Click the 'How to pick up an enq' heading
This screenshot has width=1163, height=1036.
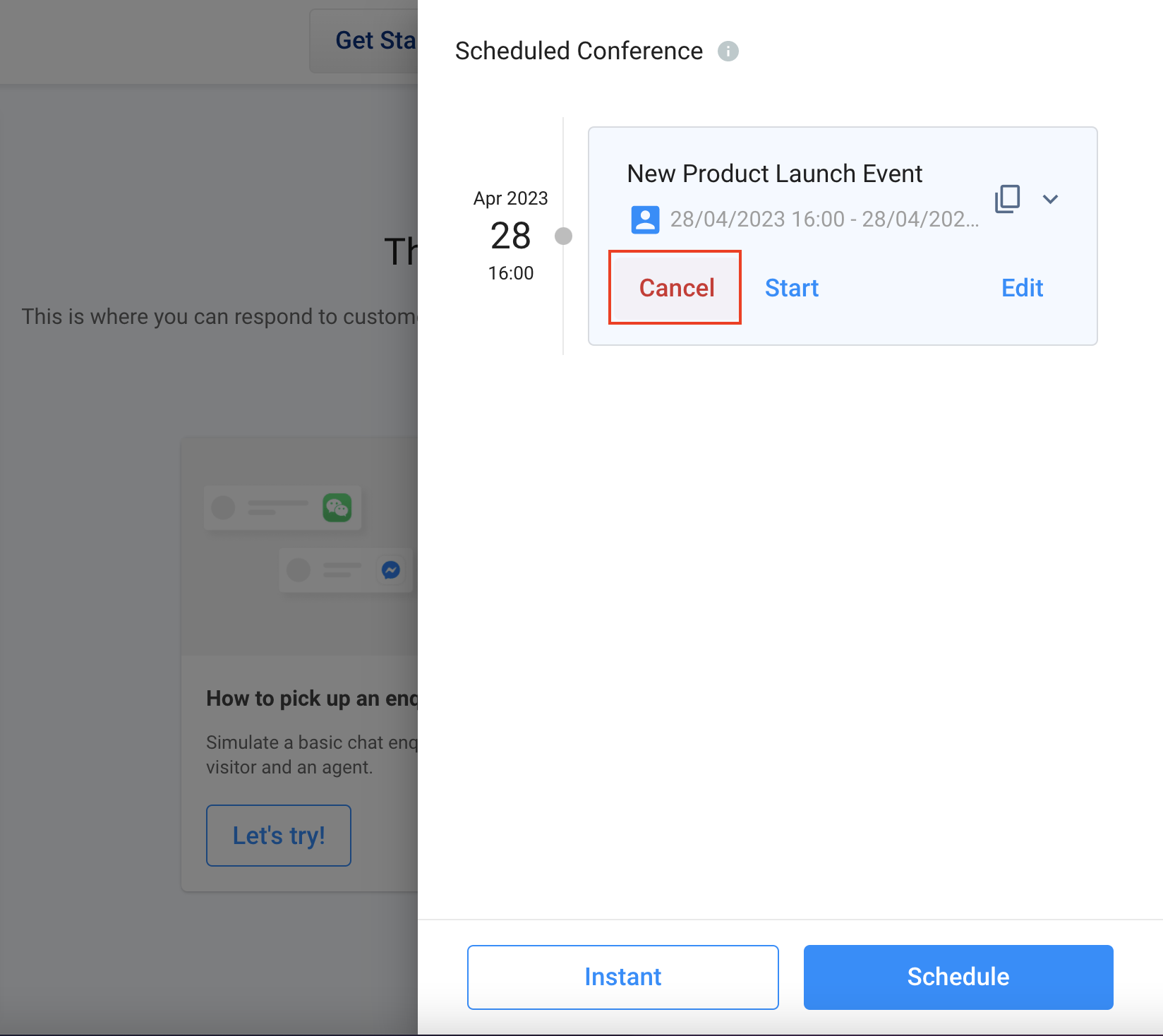(312, 699)
